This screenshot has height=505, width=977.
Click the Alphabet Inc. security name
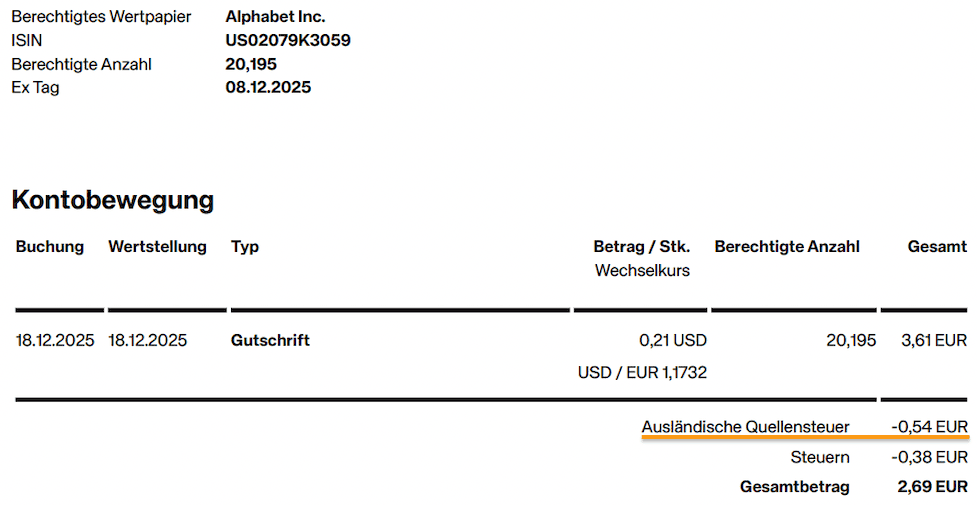(x=275, y=17)
